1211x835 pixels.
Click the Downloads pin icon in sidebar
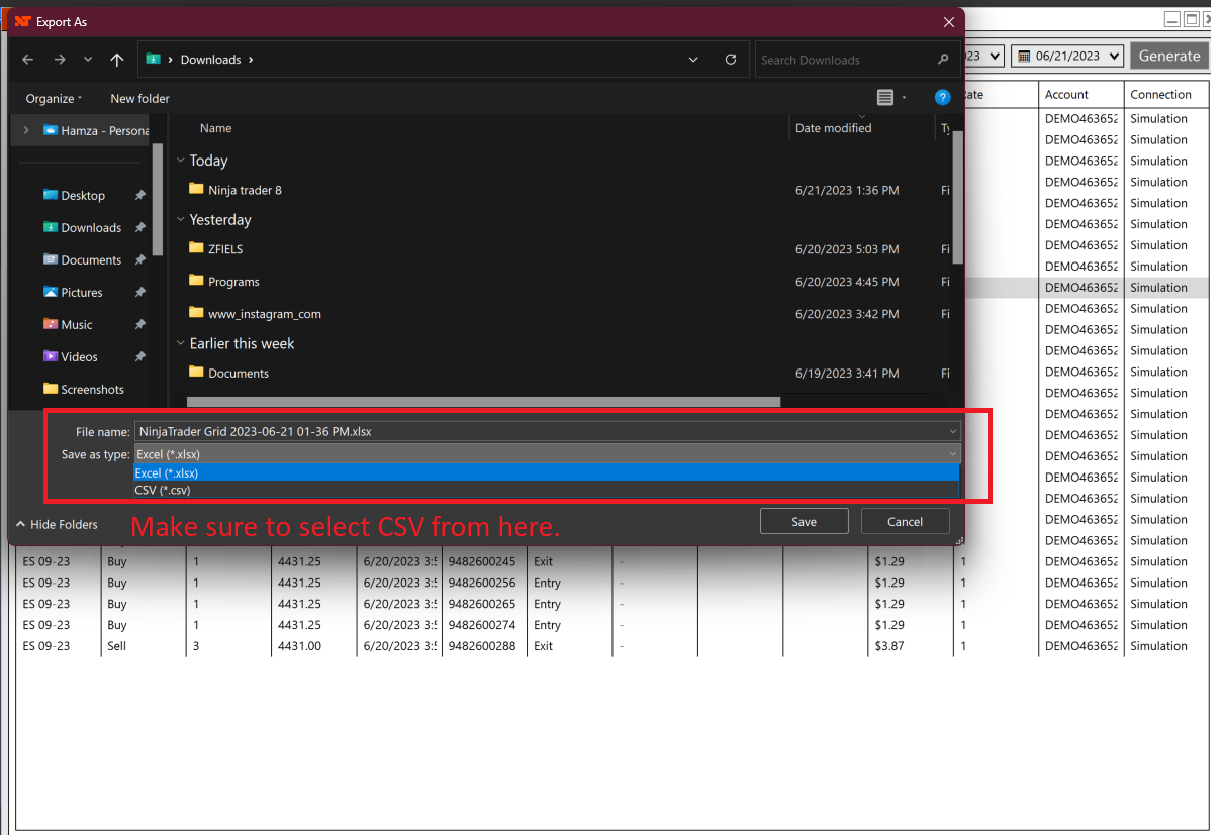pos(140,227)
